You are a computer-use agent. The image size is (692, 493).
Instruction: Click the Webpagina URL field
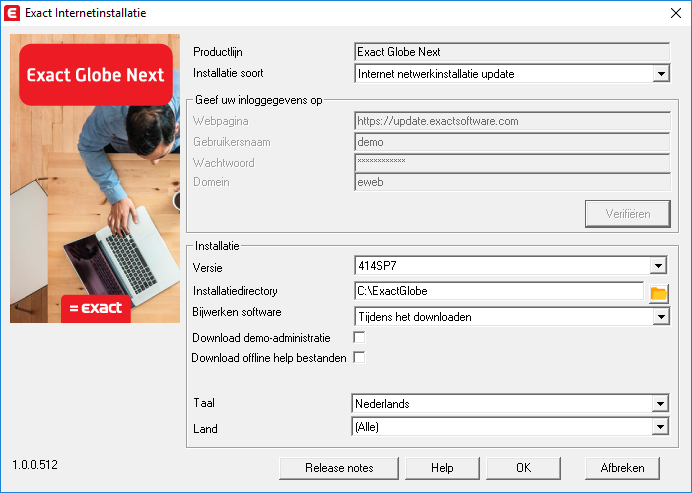(512, 121)
